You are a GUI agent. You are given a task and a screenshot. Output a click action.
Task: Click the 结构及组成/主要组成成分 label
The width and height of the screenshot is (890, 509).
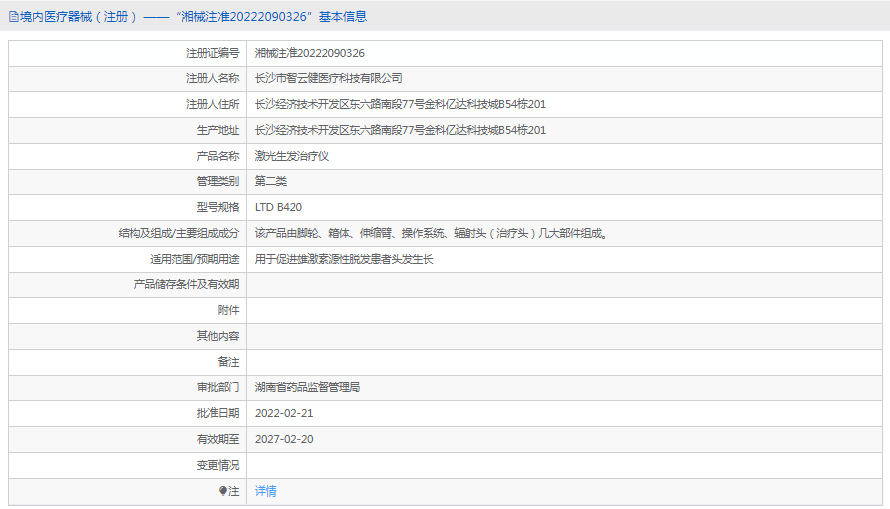point(179,233)
